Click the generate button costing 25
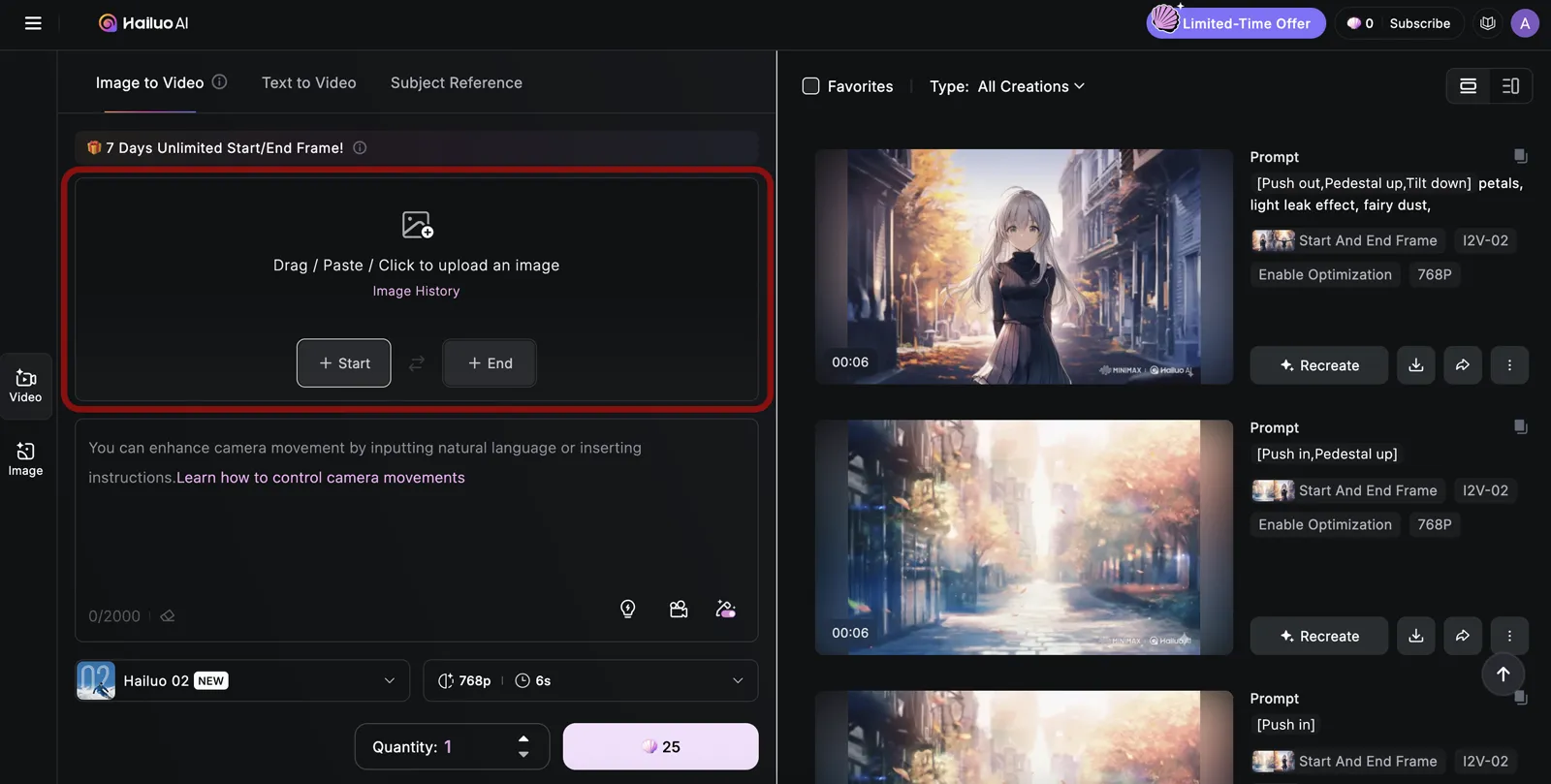 pyautogui.click(x=661, y=746)
